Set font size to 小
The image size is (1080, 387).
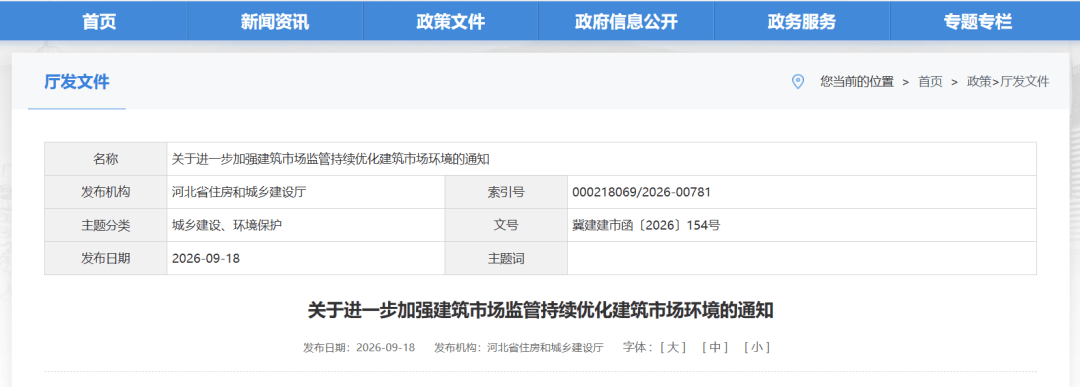[x=756, y=347]
